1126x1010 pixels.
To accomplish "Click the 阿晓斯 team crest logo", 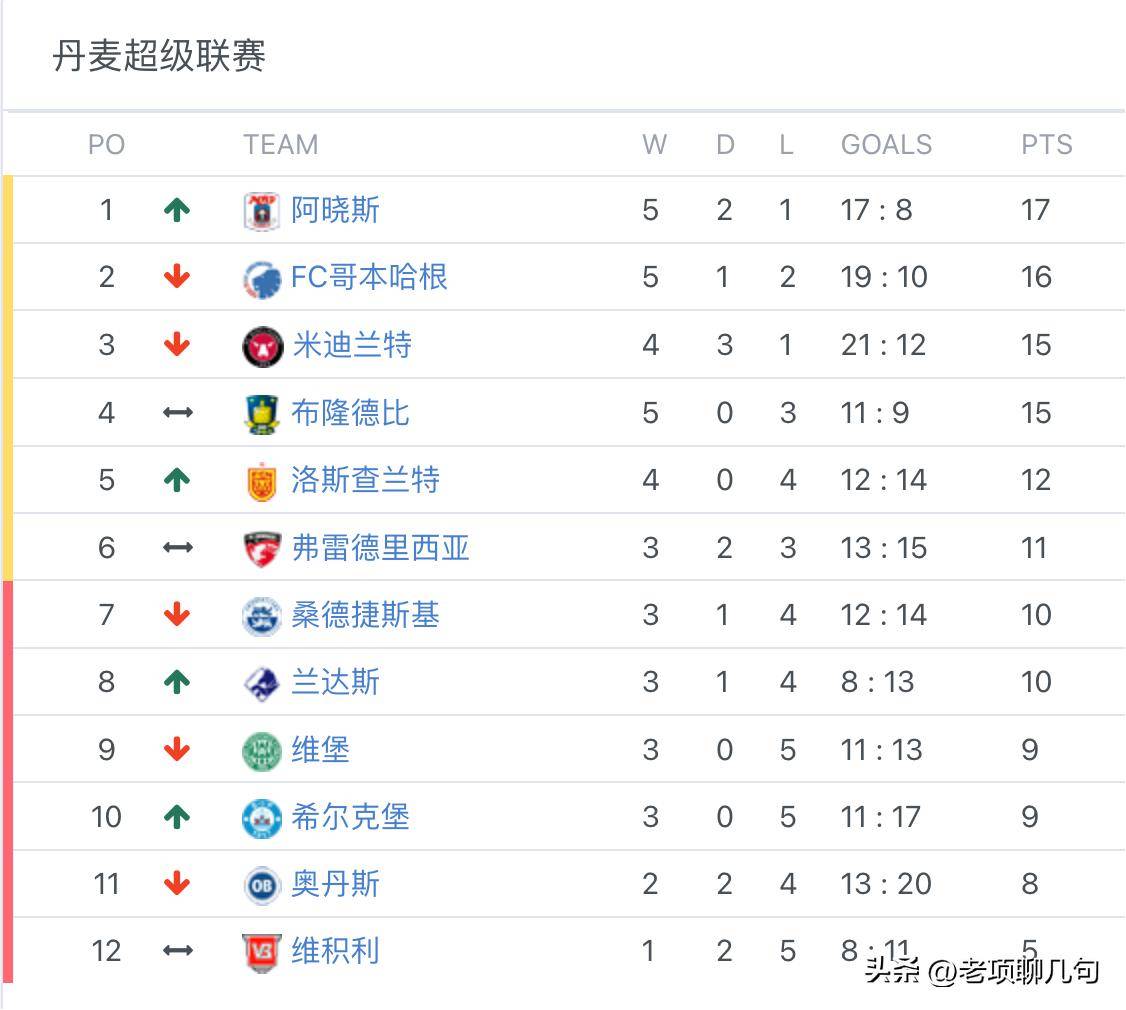I will tap(260, 209).
